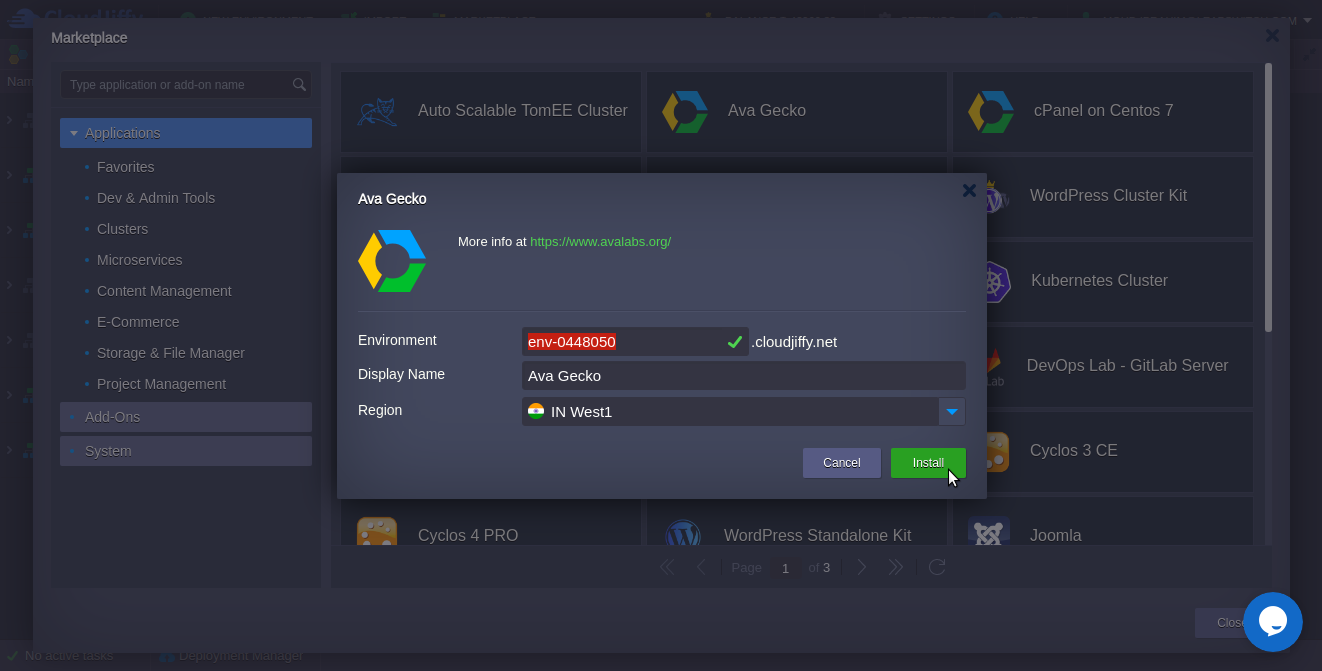The image size is (1322, 671).
Task: Click the Cyclos 4 PRO icon
Action: click(x=377, y=534)
